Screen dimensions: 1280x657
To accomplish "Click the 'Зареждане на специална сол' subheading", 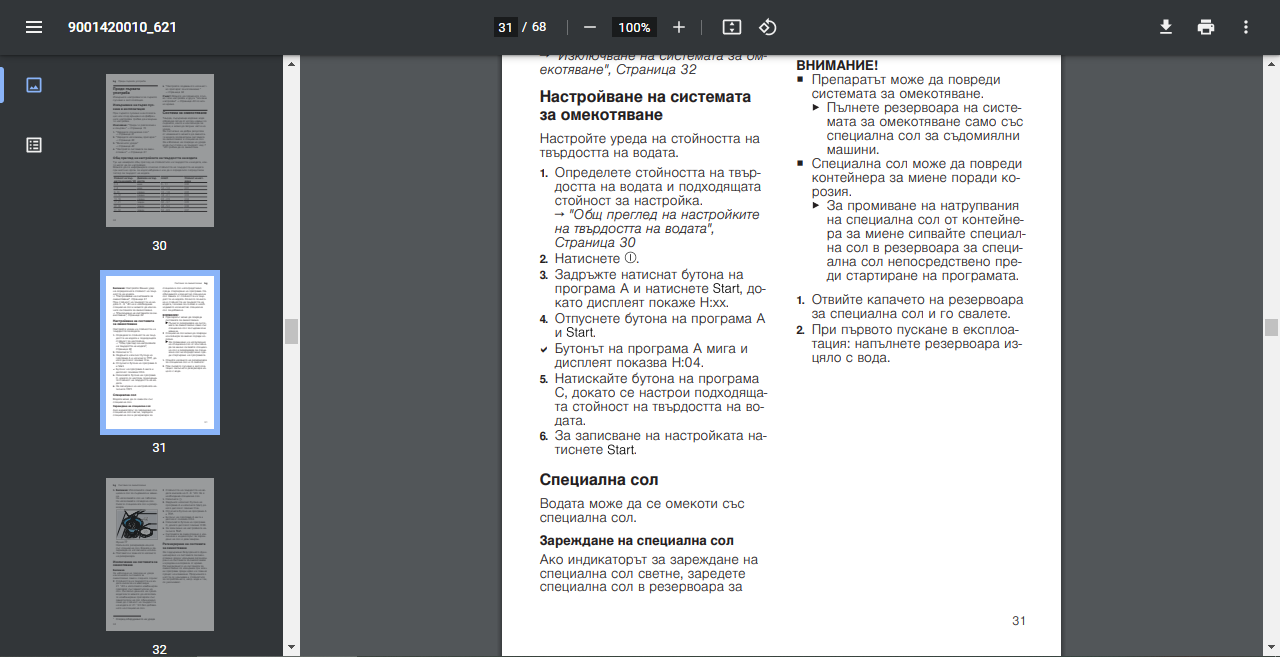I will point(636,541).
